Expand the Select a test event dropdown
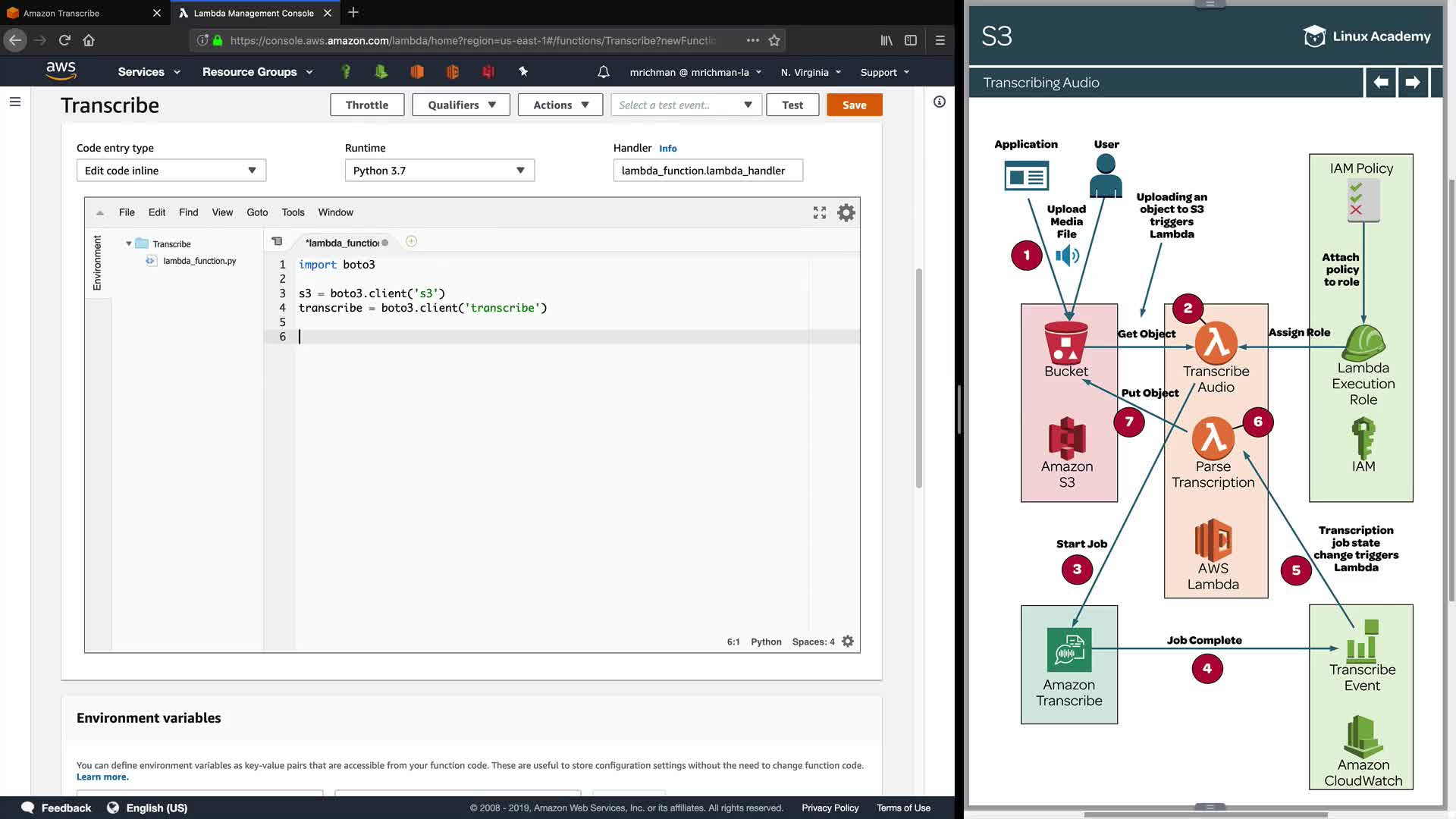 [685, 105]
